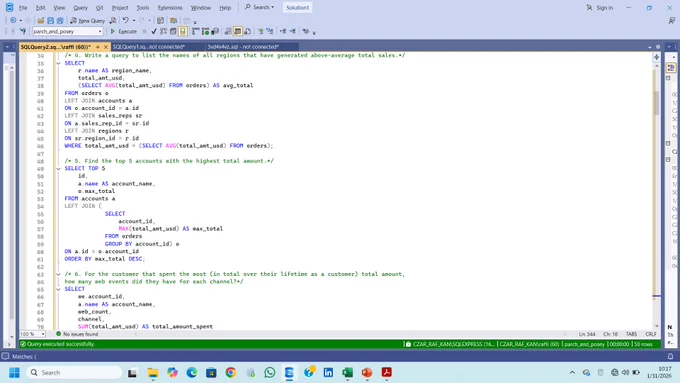Open the Tools menu
The height and width of the screenshot is (383, 680).
[143, 8]
